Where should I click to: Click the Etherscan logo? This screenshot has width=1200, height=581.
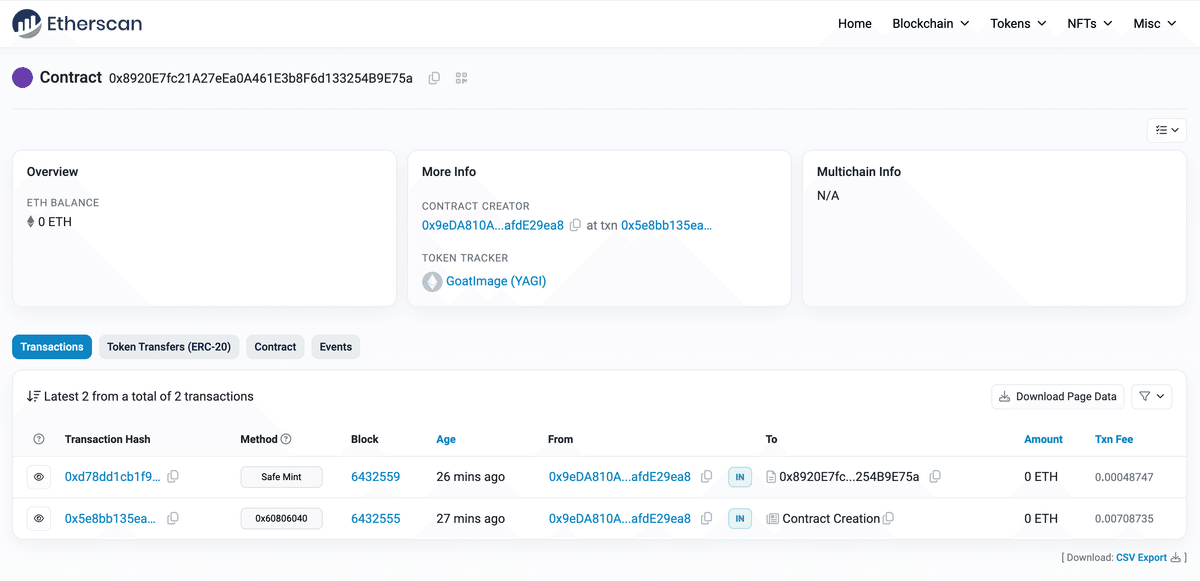77,23
